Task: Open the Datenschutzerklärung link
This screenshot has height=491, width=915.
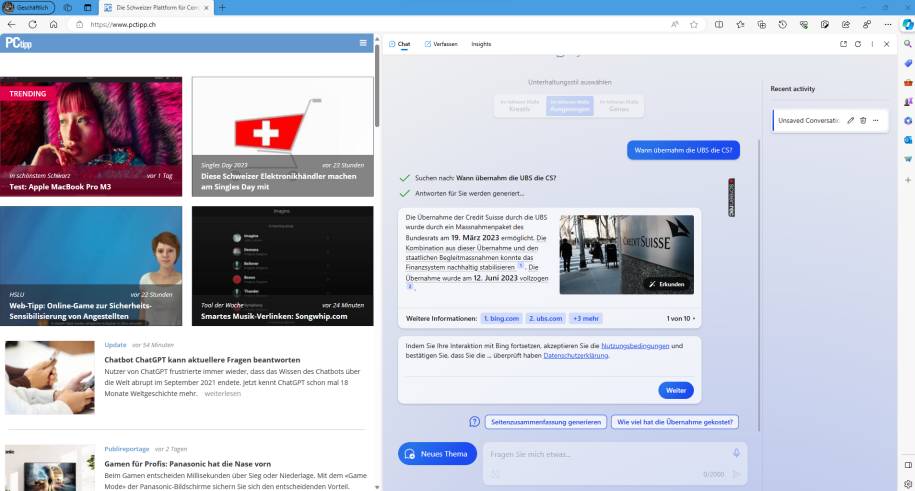Action: pyautogui.click(x=575, y=355)
